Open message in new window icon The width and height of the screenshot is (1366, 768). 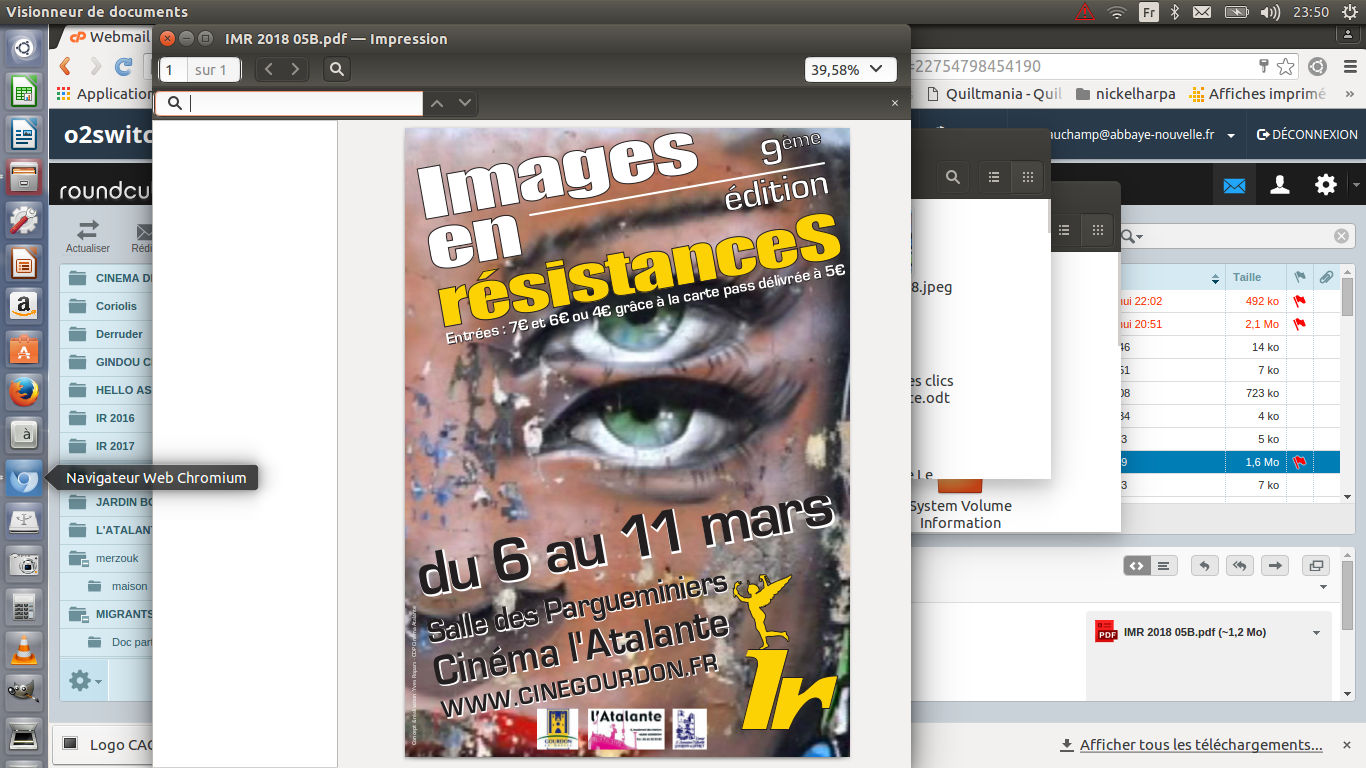(x=1316, y=565)
